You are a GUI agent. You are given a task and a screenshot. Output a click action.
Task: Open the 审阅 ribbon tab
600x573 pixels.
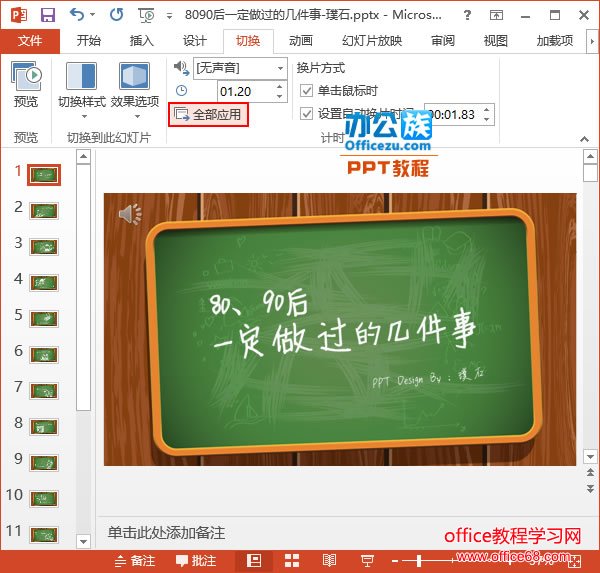click(443, 41)
